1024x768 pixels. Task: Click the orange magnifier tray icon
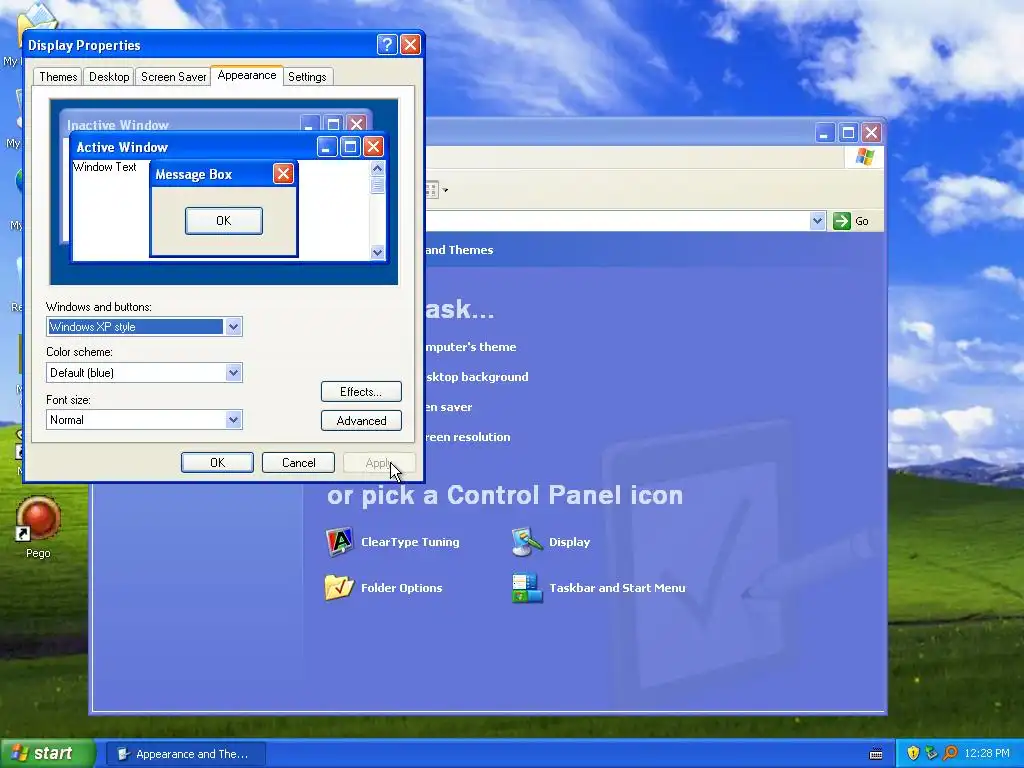pos(950,753)
